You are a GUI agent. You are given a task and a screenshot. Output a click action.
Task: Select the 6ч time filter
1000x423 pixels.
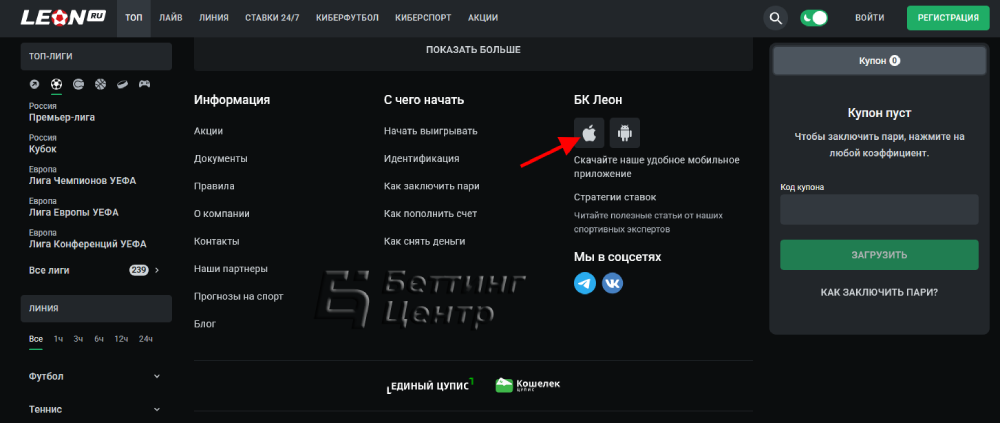tap(99, 339)
